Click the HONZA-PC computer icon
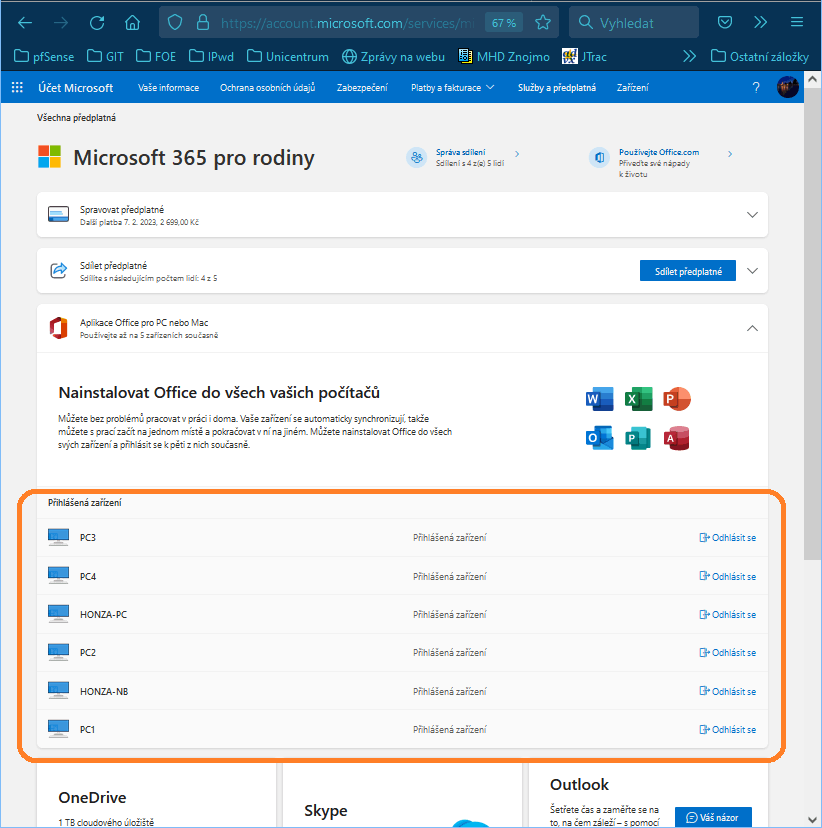The width and height of the screenshot is (822, 828). pos(58,614)
